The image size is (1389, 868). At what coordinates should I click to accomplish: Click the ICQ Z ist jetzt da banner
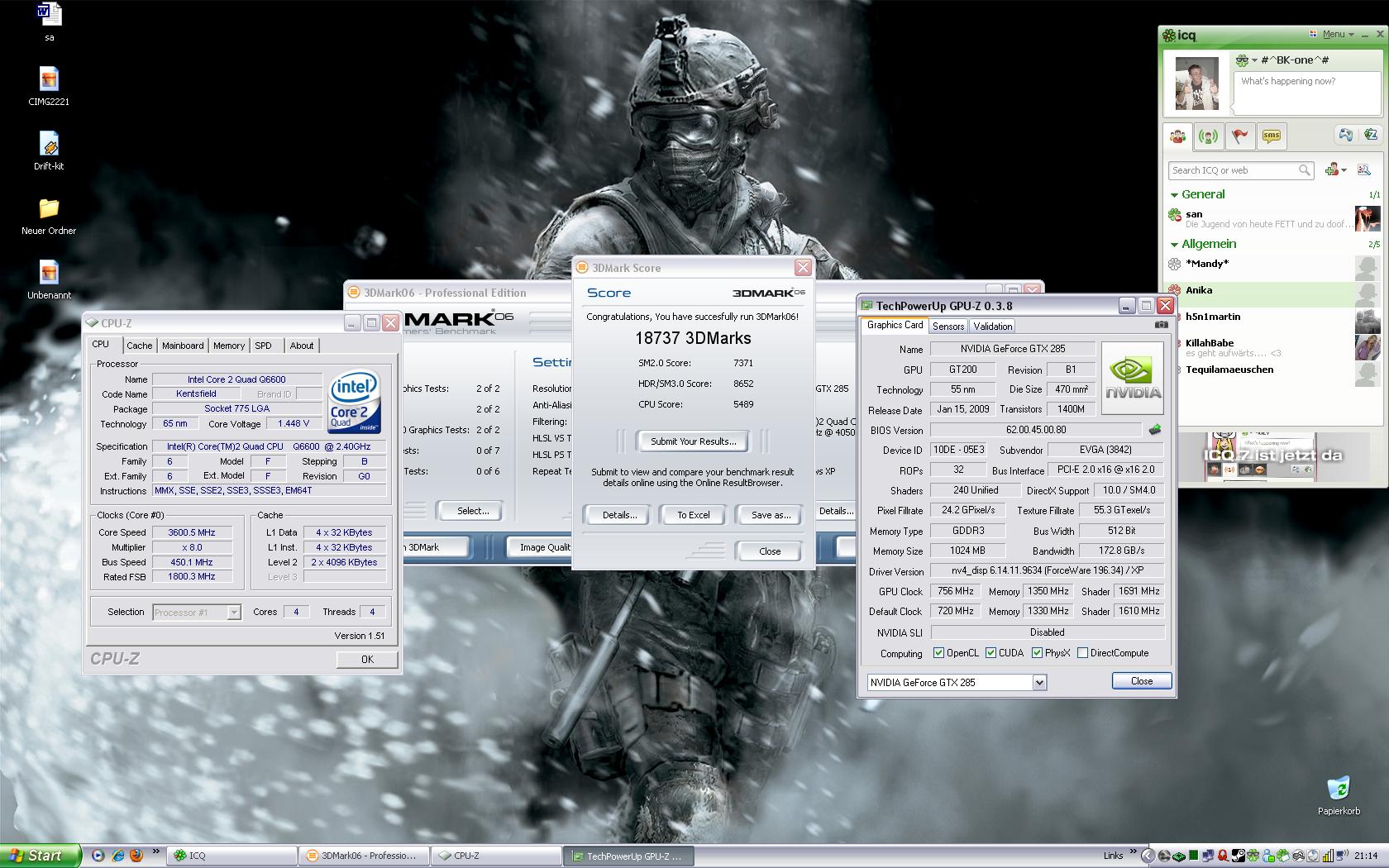(x=1273, y=456)
